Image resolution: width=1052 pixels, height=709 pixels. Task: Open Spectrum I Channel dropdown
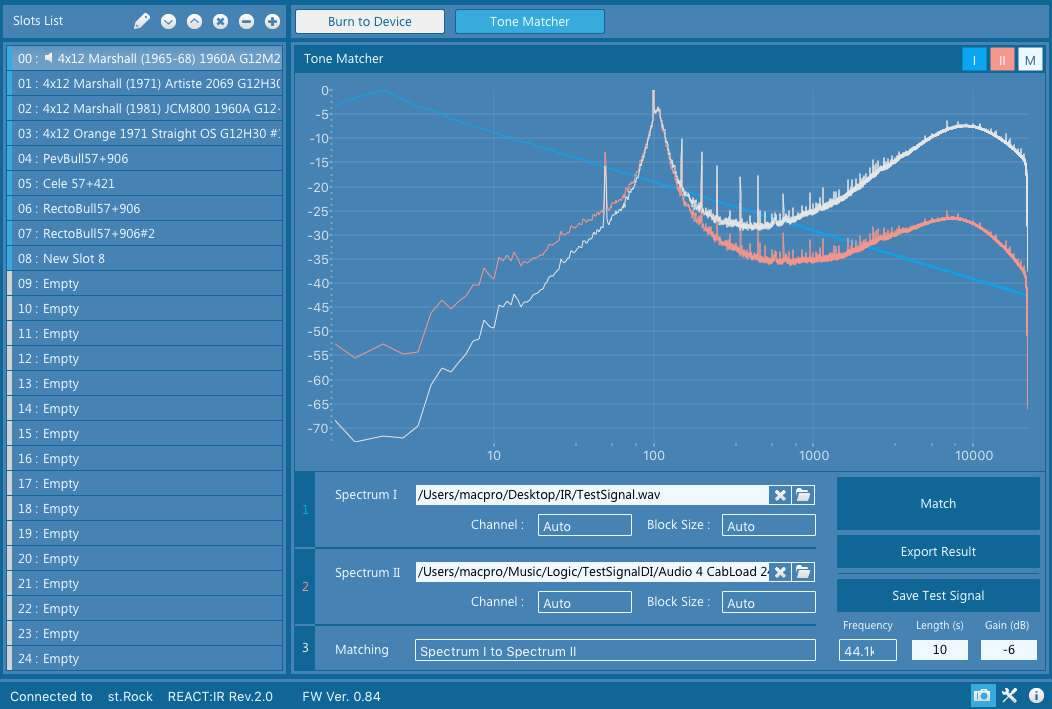[x=584, y=525]
